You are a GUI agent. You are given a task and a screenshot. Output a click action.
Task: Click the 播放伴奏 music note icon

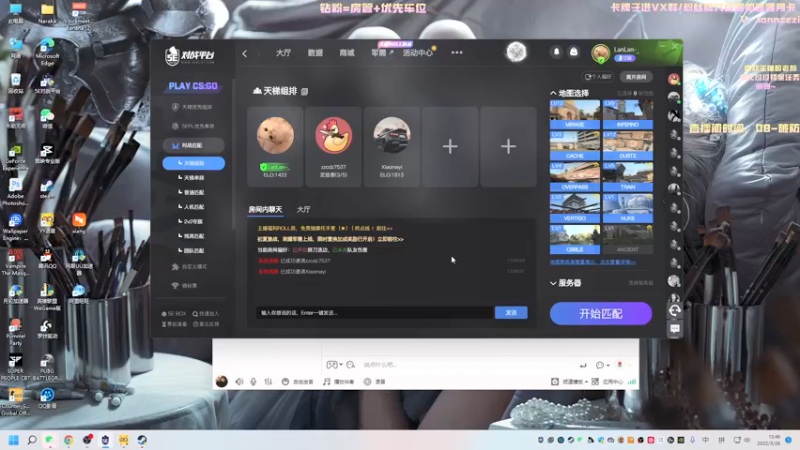click(x=327, y=382)
